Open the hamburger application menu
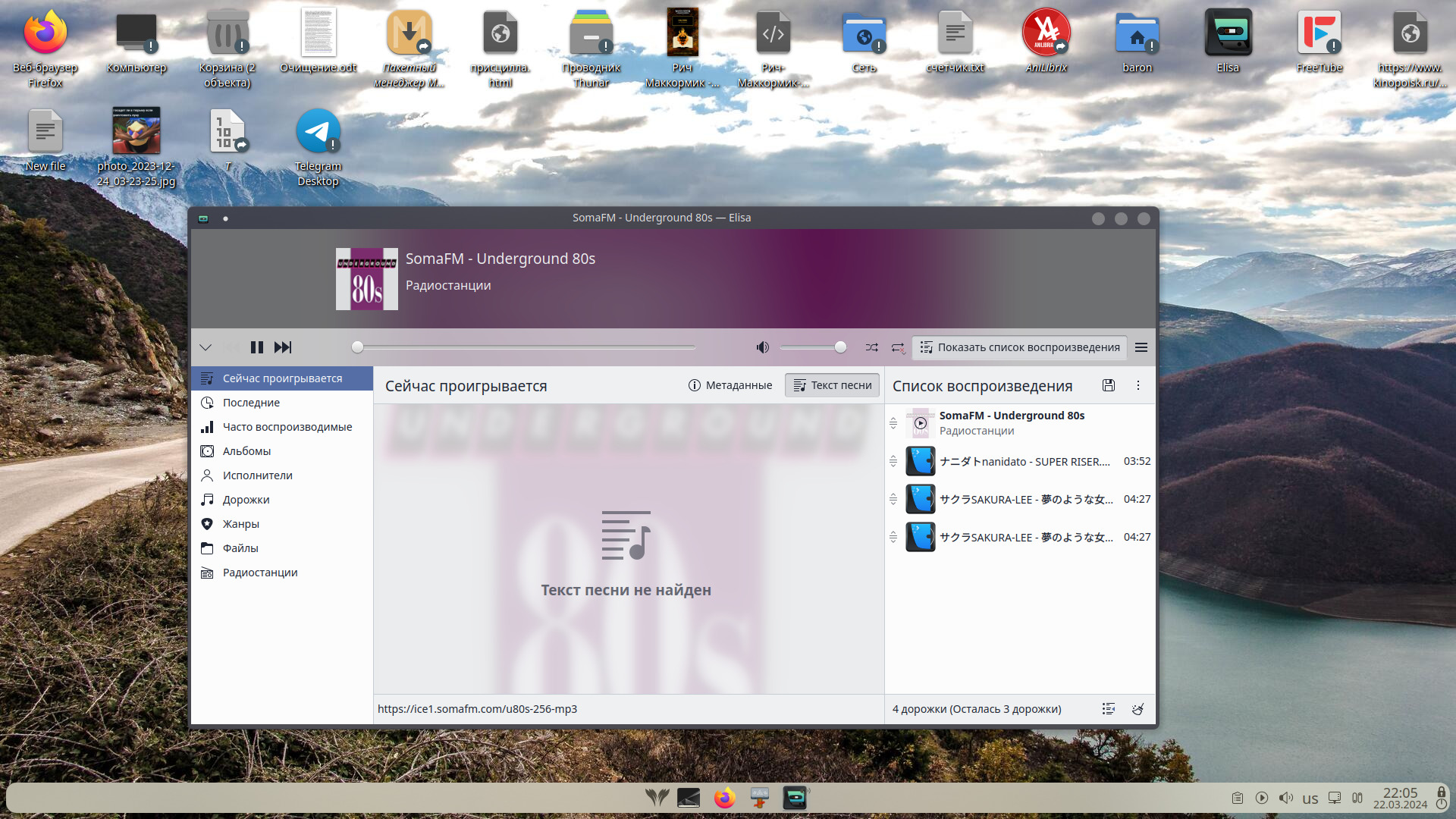The width and height of the screenshot is (1456, 819). (x=1141, y=347)
